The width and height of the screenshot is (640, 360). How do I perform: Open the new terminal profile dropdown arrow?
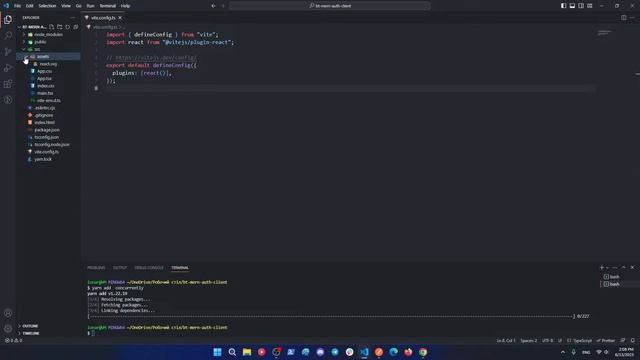[x=607, y=268]
